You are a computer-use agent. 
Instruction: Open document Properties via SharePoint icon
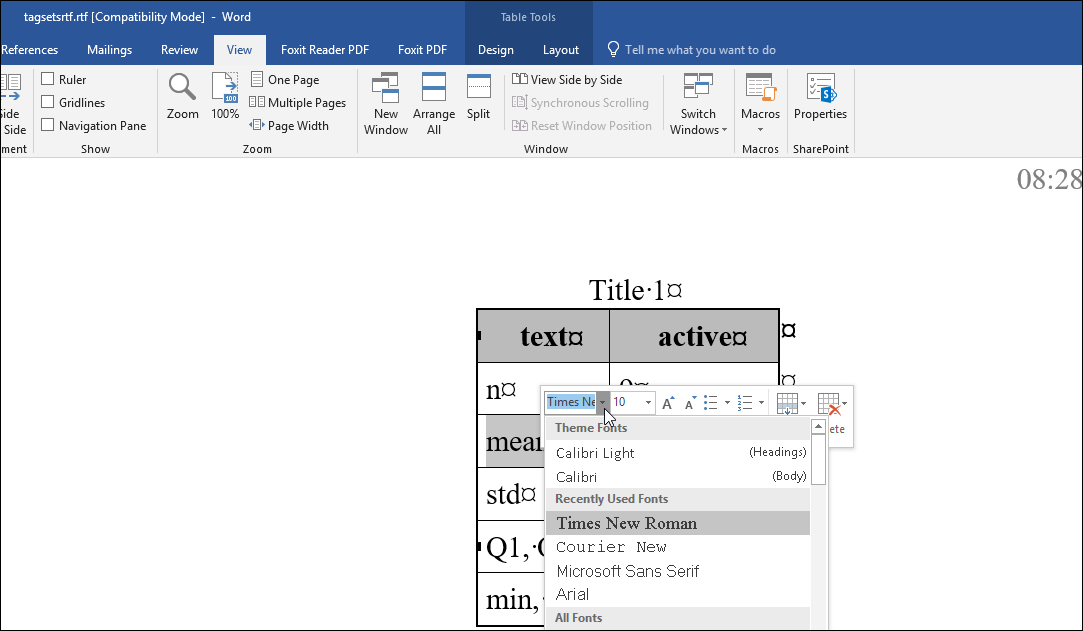pos(820,100)
